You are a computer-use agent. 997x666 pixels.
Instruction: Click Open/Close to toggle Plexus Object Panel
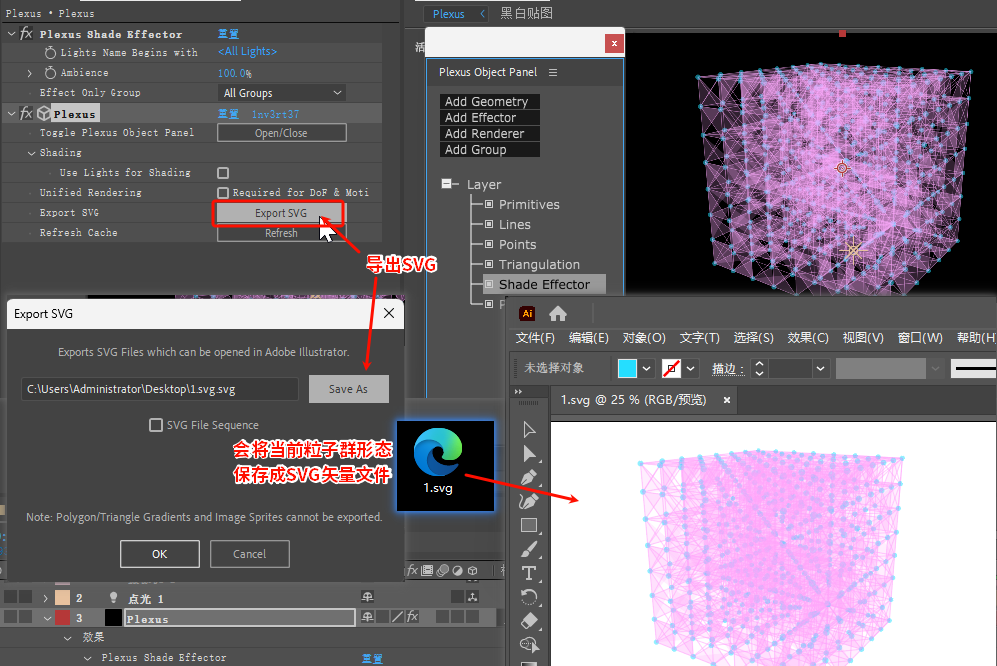tap(282, 133)
